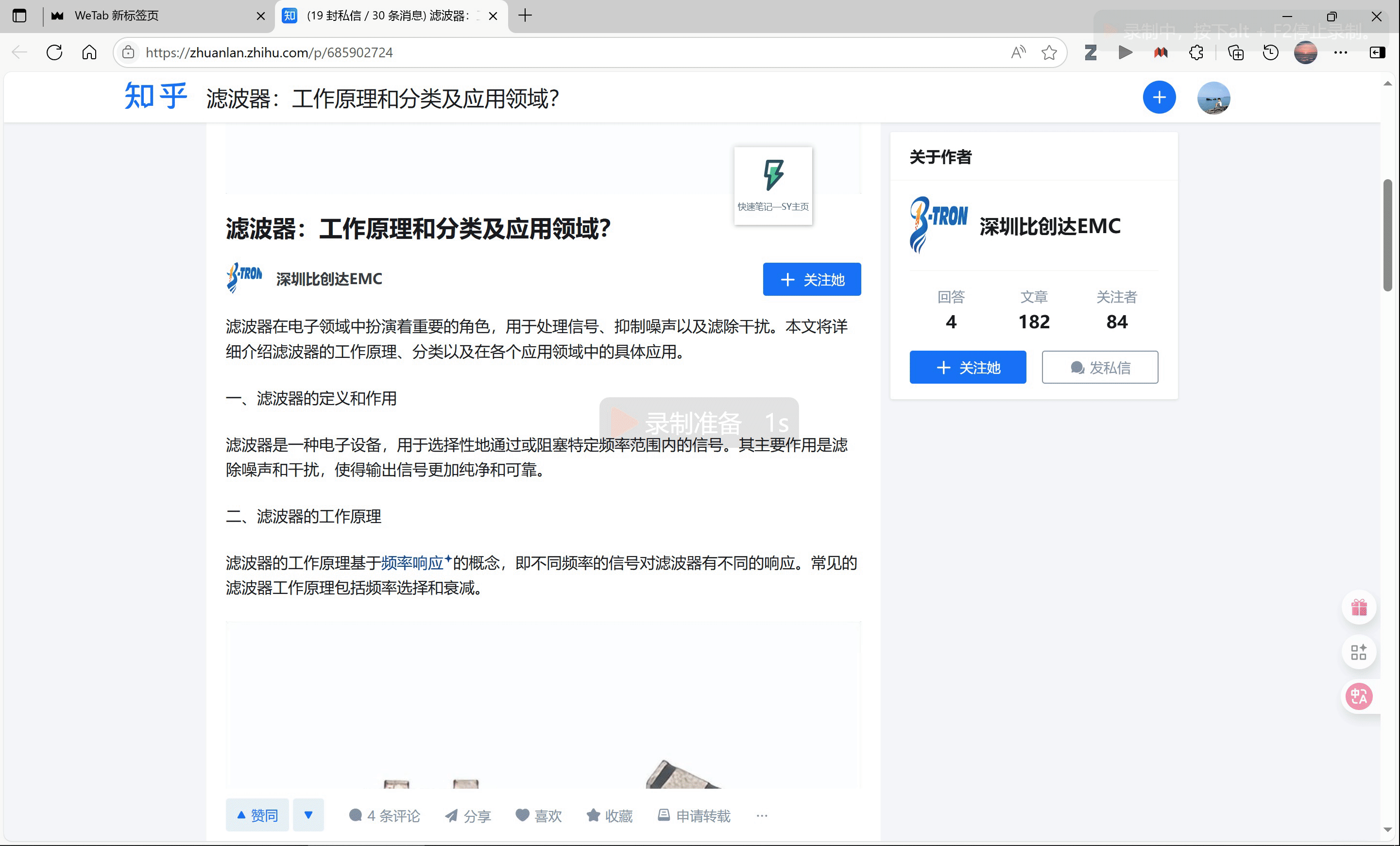This screenshot has width=1400, height=846.
Task: Save the article with 收藏
Action: pyautogui.click(x=609, y=816)
